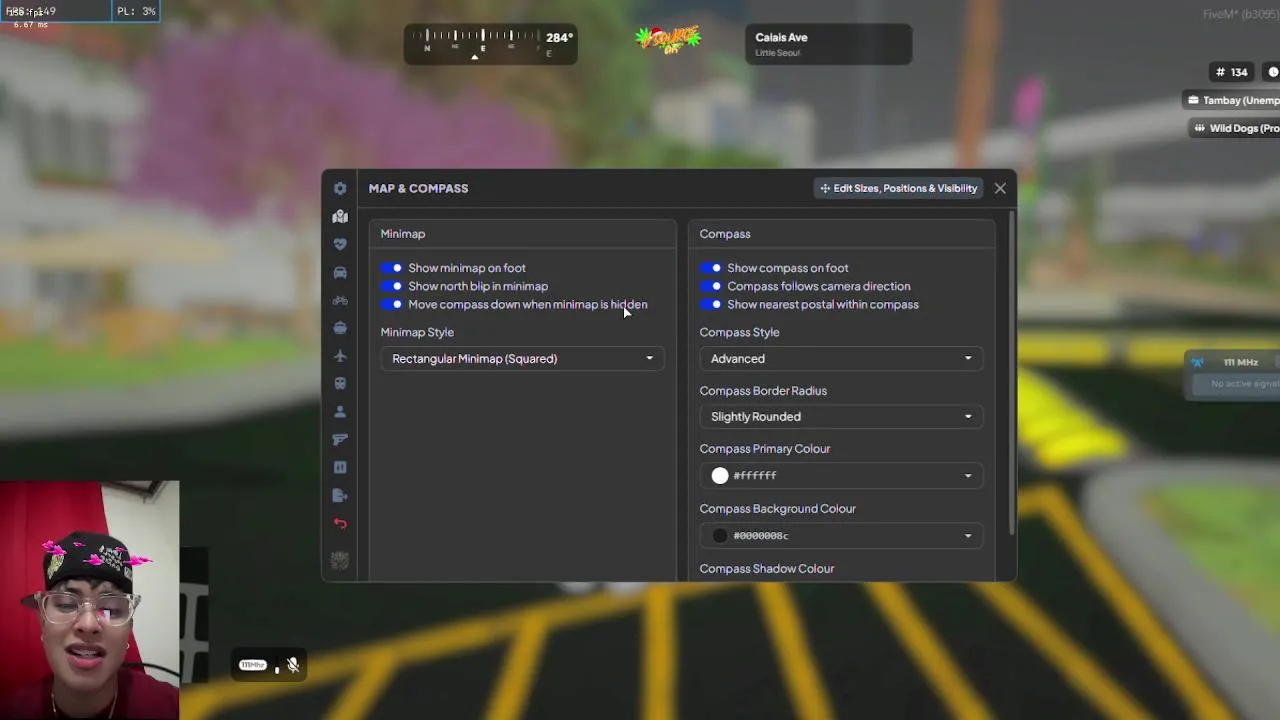Toggle Show compass on foot
Image resolution: width=1280 pixels, height=720 pixels.
coord(712,268)
